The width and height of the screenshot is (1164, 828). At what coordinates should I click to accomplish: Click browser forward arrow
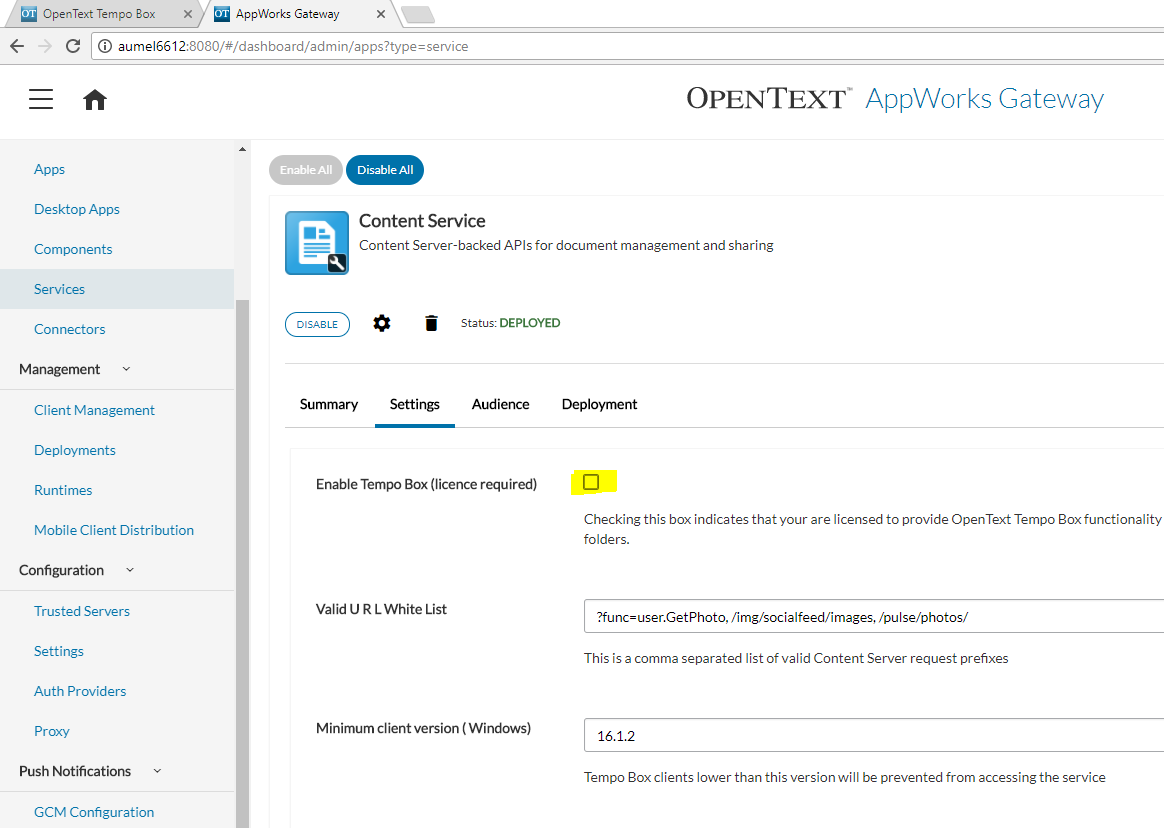tap(45, 46)
